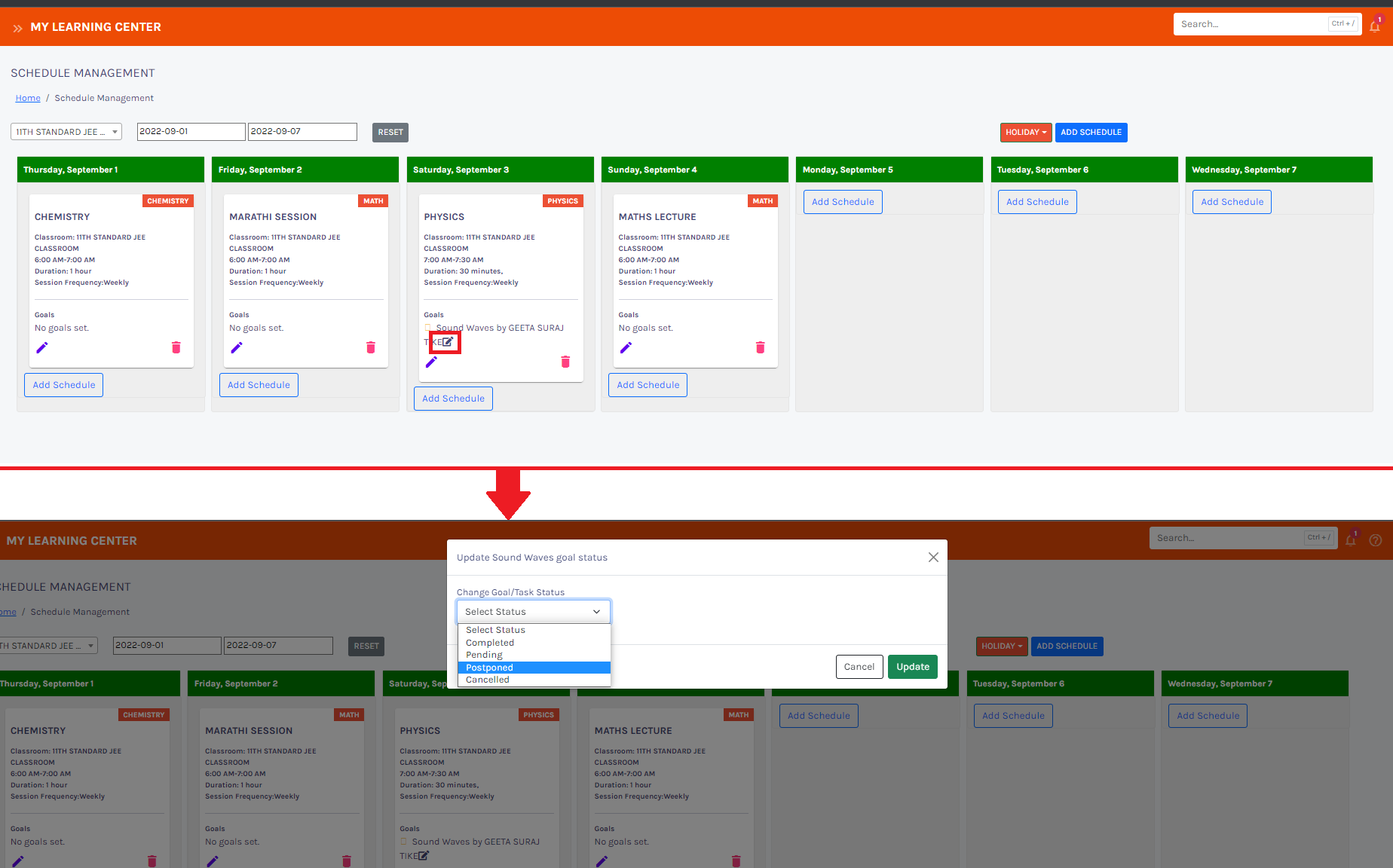This screenshot has height=868, width=1393.
Task: Edit the Chemistry schedule with pencil icon
Action: [x=42, y=347]
